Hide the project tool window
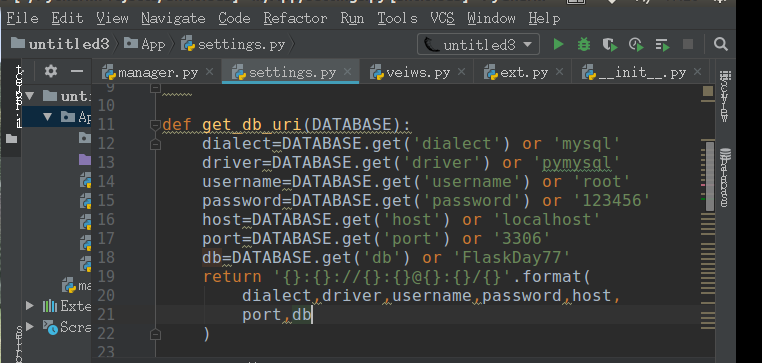 77,72
